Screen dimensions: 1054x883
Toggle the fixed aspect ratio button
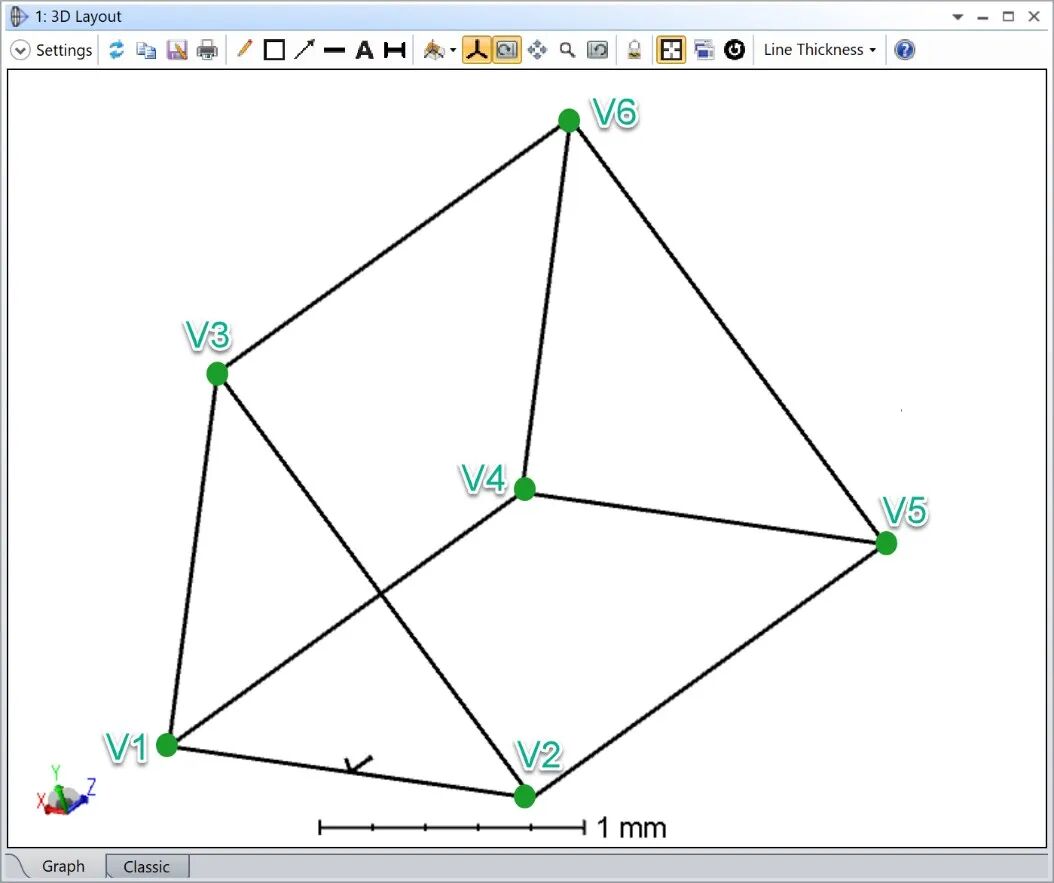pos(671,50)
